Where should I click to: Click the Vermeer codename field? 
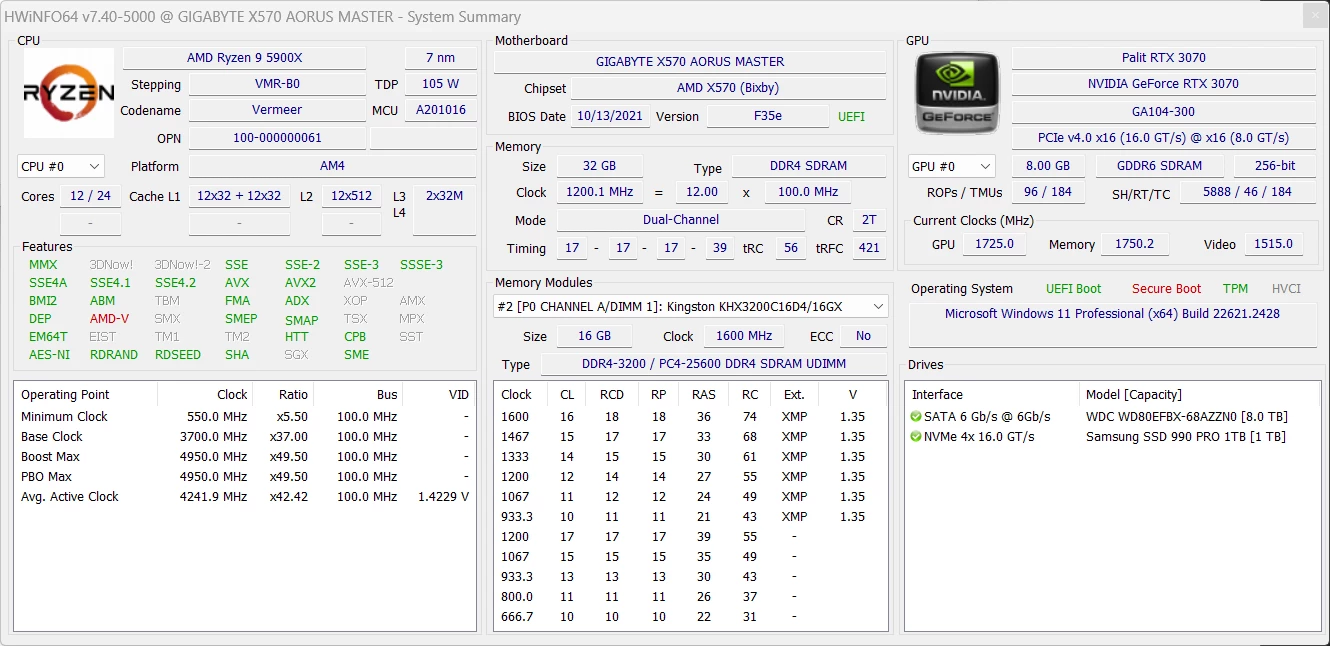click(277, 110)
